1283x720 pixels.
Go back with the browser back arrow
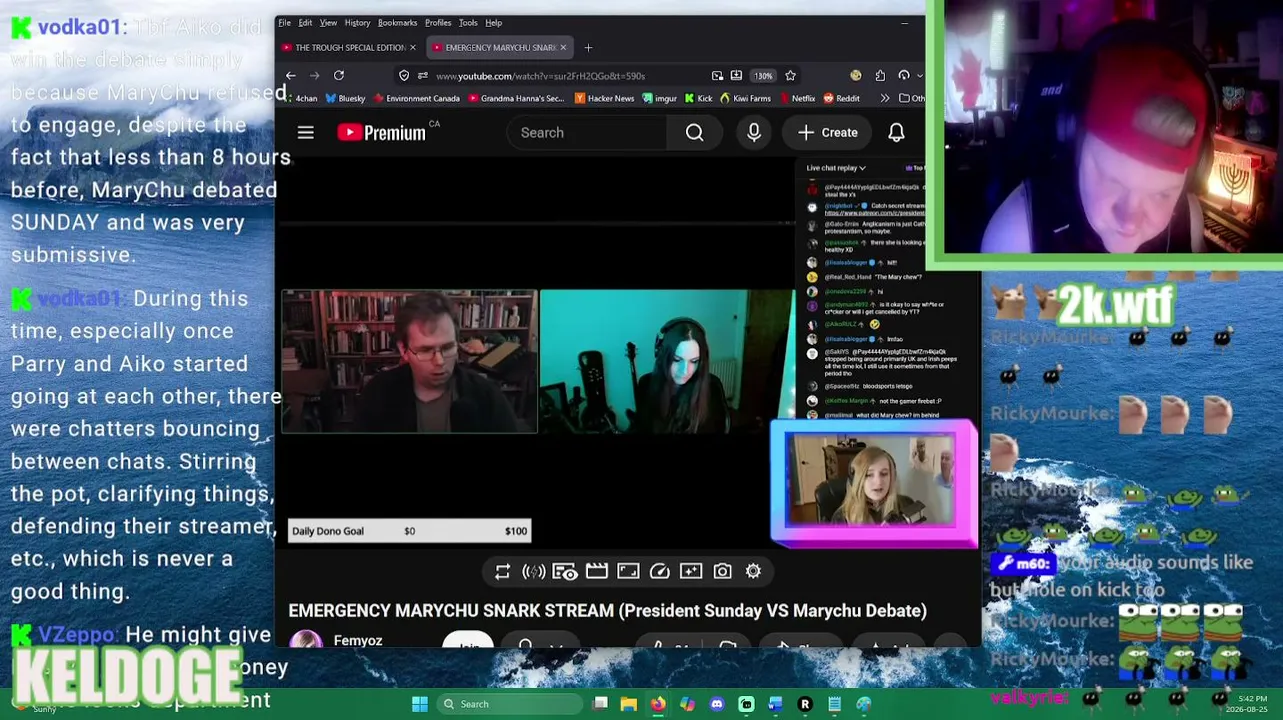click(290, 76)
